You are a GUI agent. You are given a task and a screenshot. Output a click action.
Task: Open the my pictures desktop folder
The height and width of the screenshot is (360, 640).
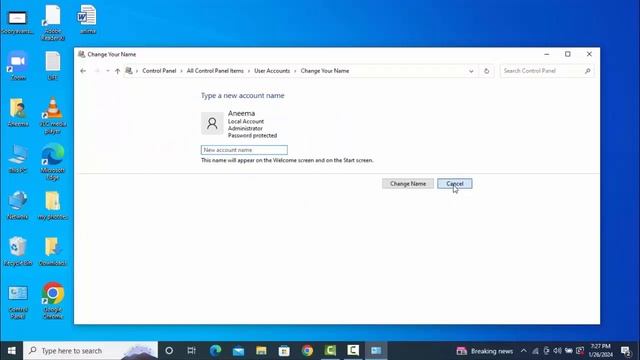[x=53, y=205]
